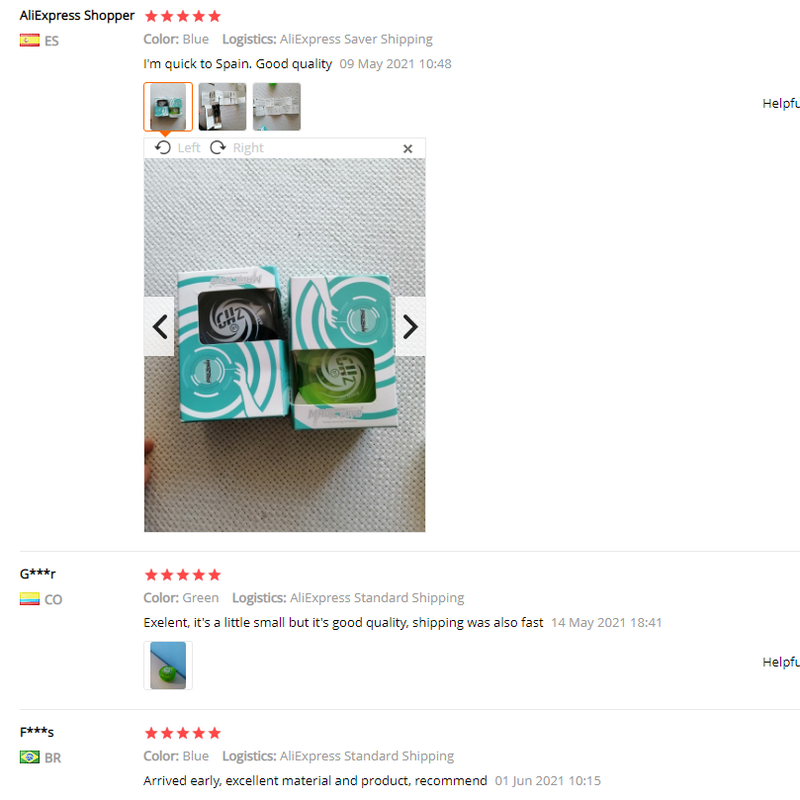Viewport: 800px width, 800px height.
Task: Click the five-star rating of G***r
Action: coord(183,575)
